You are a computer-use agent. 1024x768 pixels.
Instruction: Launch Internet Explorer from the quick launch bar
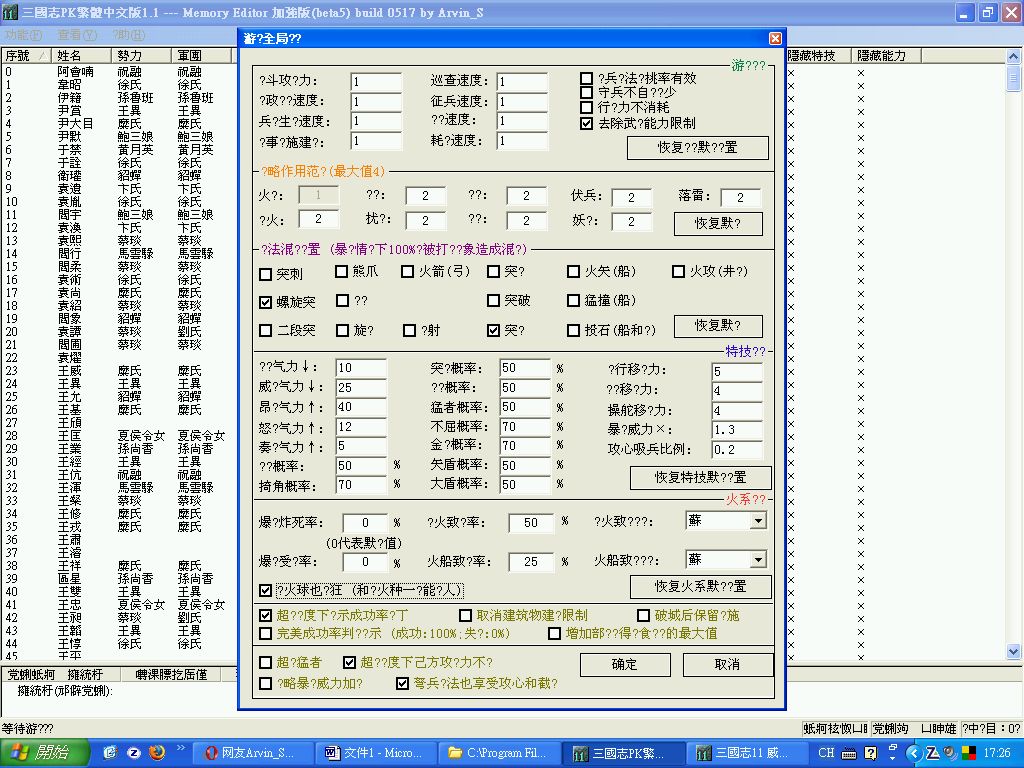pyautogui.click(x=110, y=752)
